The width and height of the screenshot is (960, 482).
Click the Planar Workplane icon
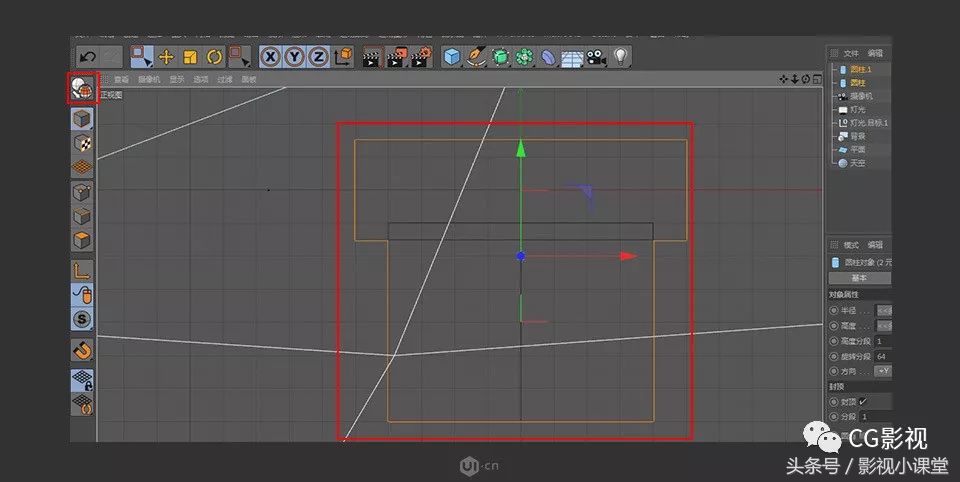click(82, 404)
